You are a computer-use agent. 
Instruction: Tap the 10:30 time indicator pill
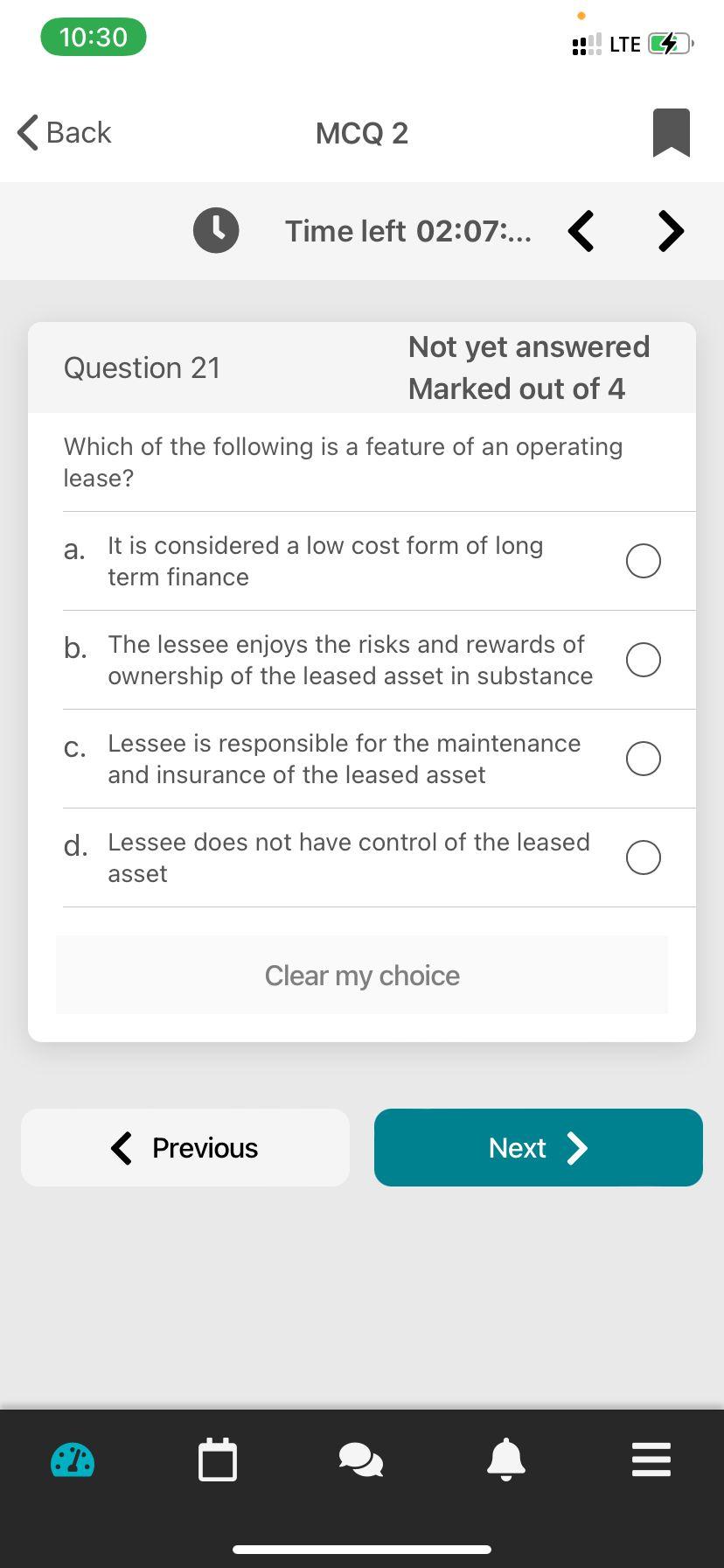click(x=94, y=38)
